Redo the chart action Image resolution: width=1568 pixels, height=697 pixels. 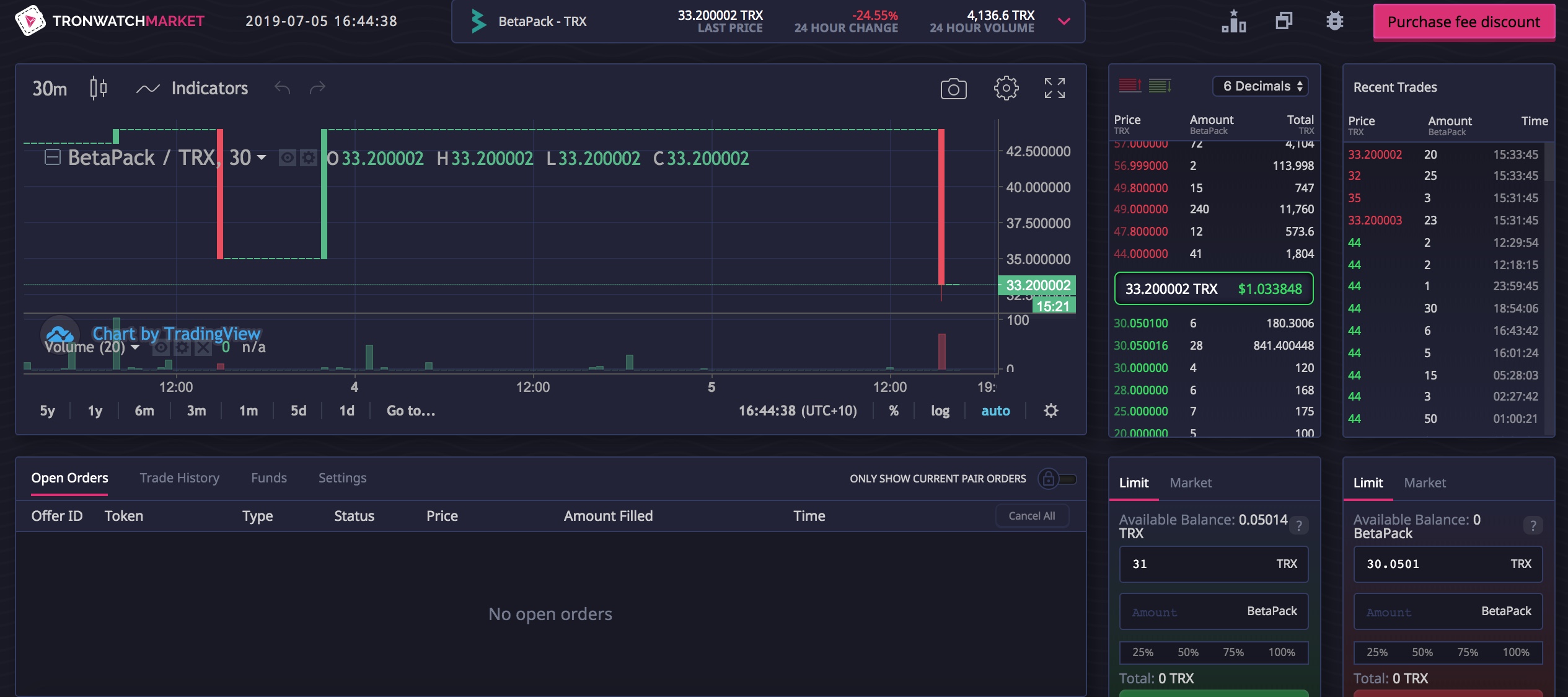point(317,88)
